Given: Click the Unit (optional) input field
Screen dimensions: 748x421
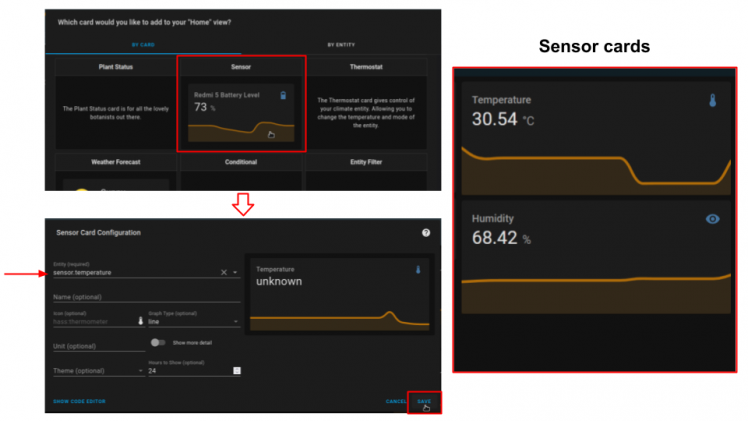Looking at the screenshot, I should coord(98,346).
